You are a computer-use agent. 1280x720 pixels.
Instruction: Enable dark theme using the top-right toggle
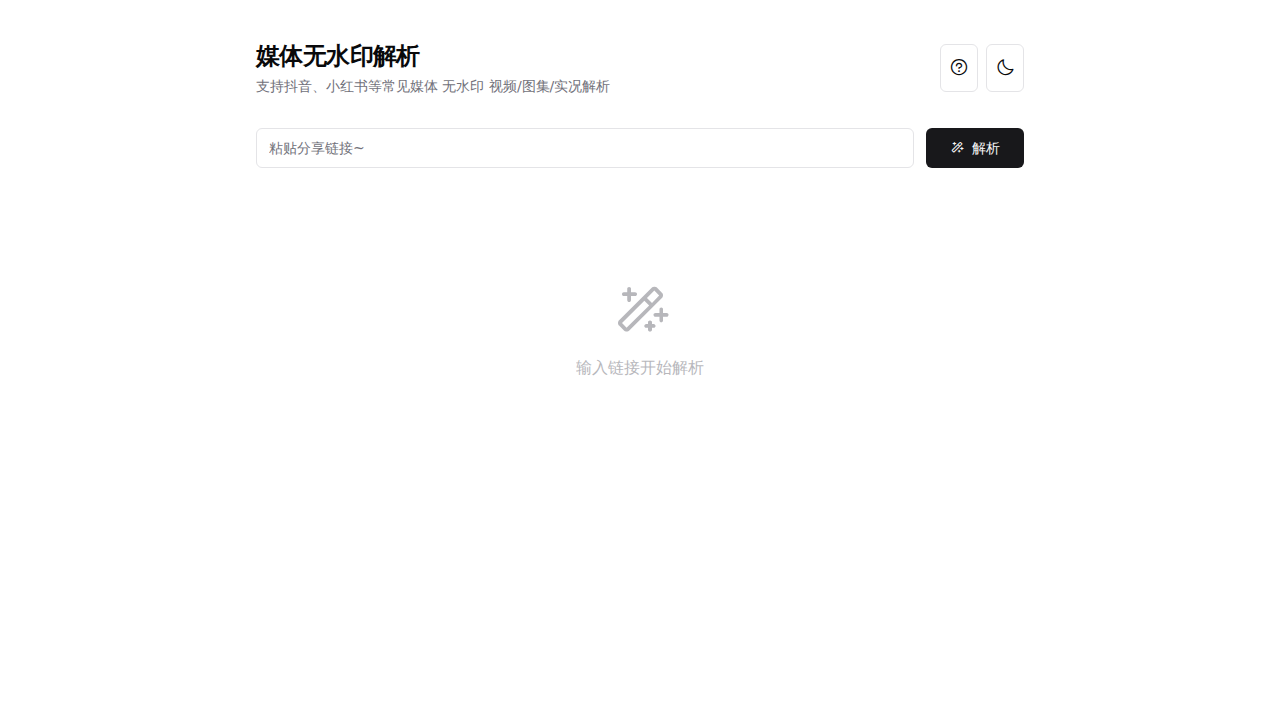[x=1004, y=67]
